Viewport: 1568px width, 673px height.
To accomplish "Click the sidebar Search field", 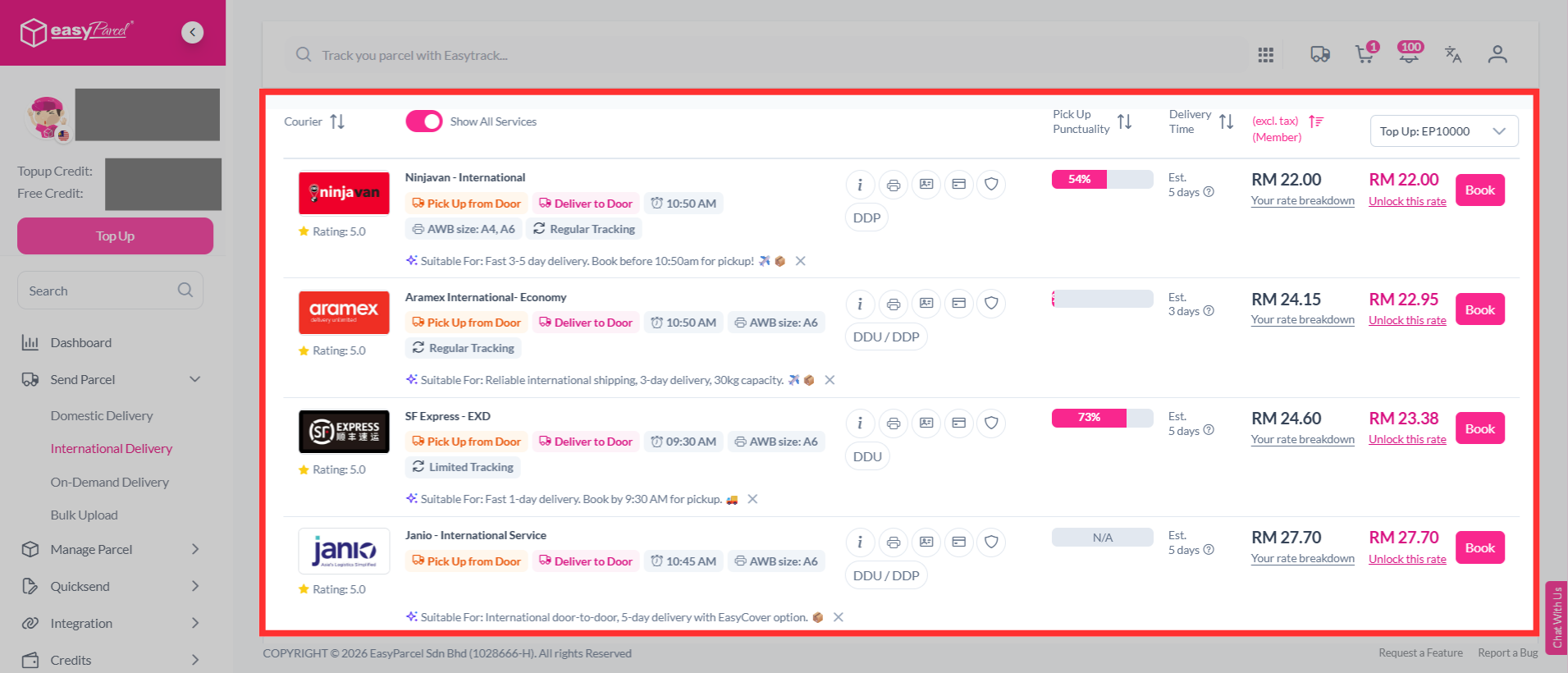I will (110, 291).
